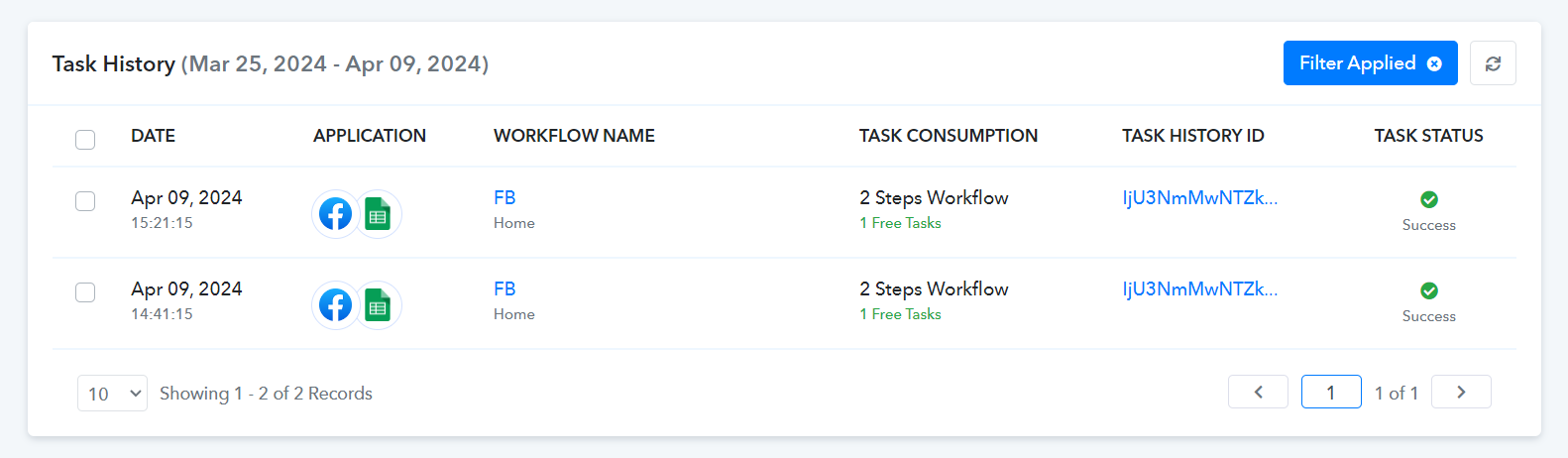Open the task history ID link in the first row
This screenshot has width=1568, height=458.
[1200, 197]
